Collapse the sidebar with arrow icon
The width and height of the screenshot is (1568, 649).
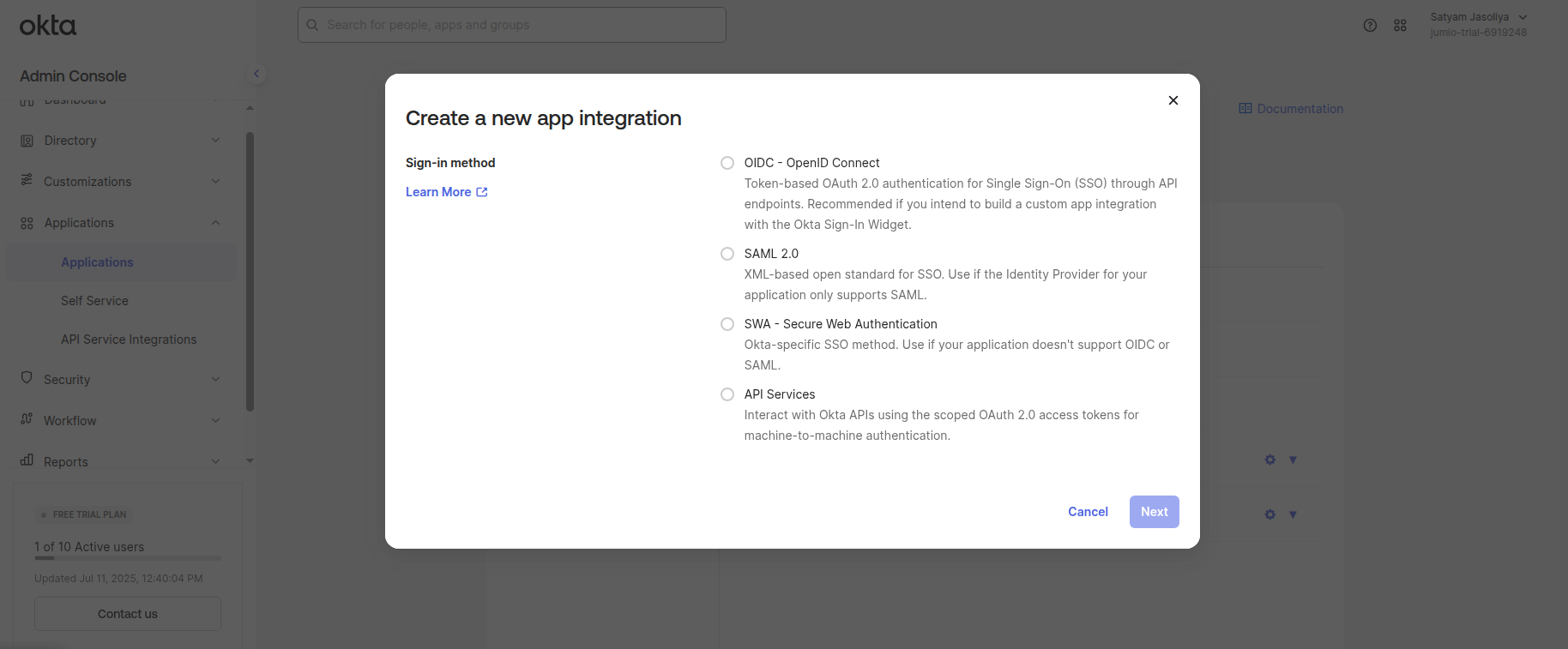coord(256,74)
